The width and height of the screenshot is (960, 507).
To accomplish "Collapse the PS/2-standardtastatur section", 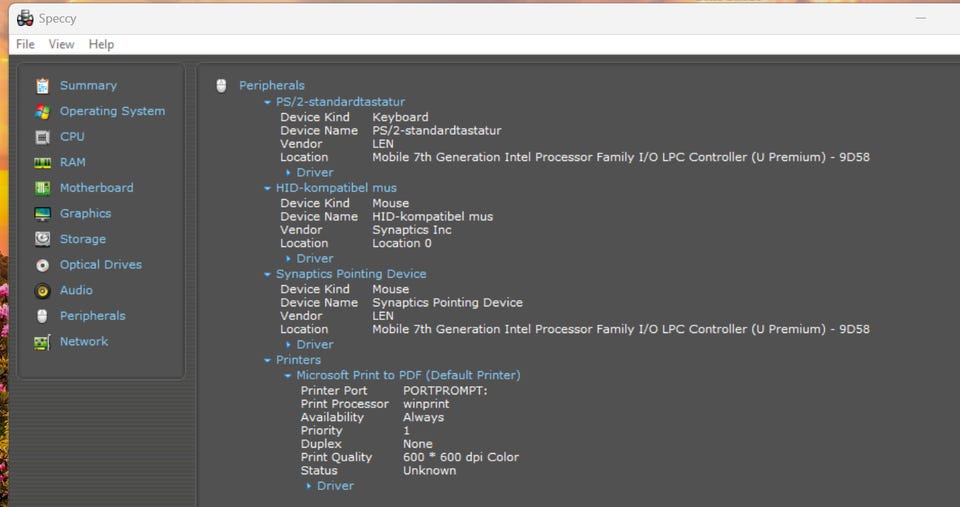I will [x=267, y=102].
